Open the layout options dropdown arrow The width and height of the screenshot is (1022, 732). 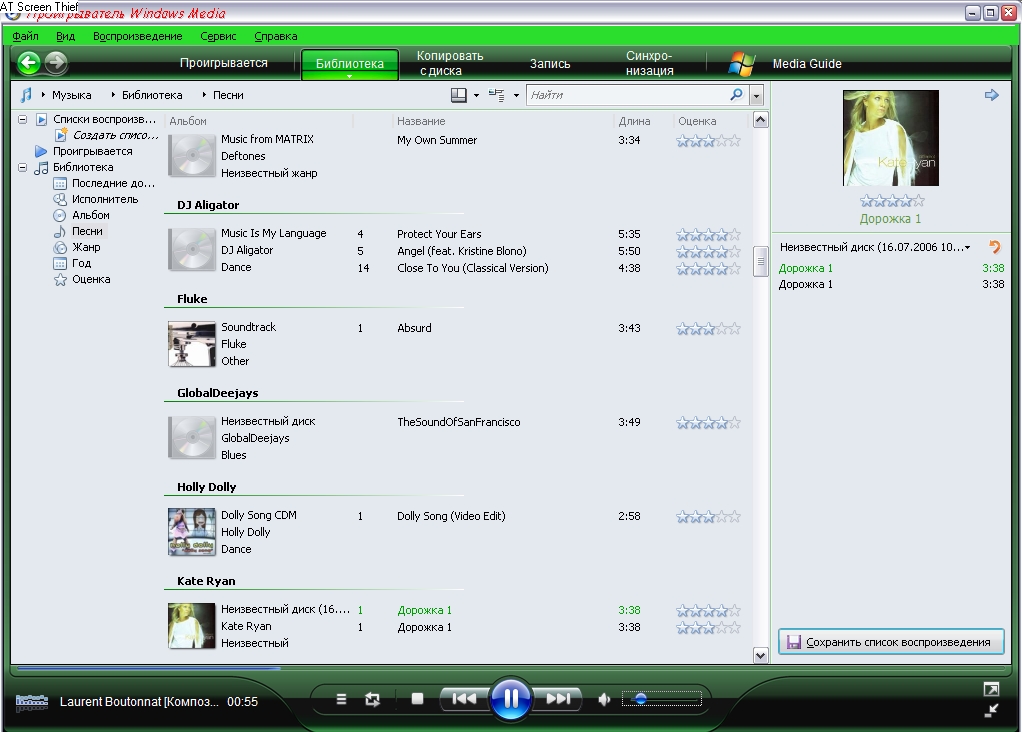click(x=476, y=96)
